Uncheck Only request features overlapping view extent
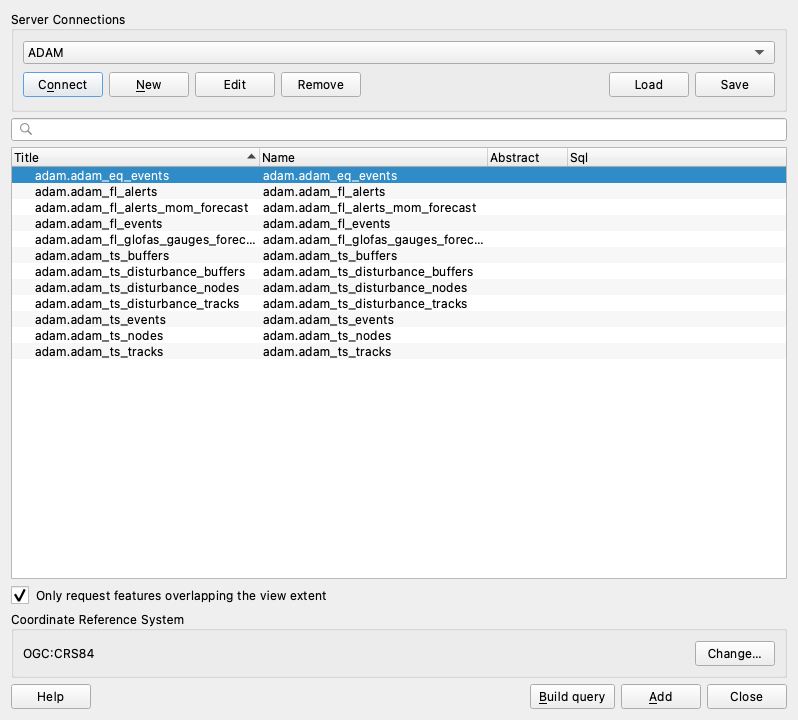Image resolution: width=798 pixels, height=720 pixels. click(x=20, y=595)
